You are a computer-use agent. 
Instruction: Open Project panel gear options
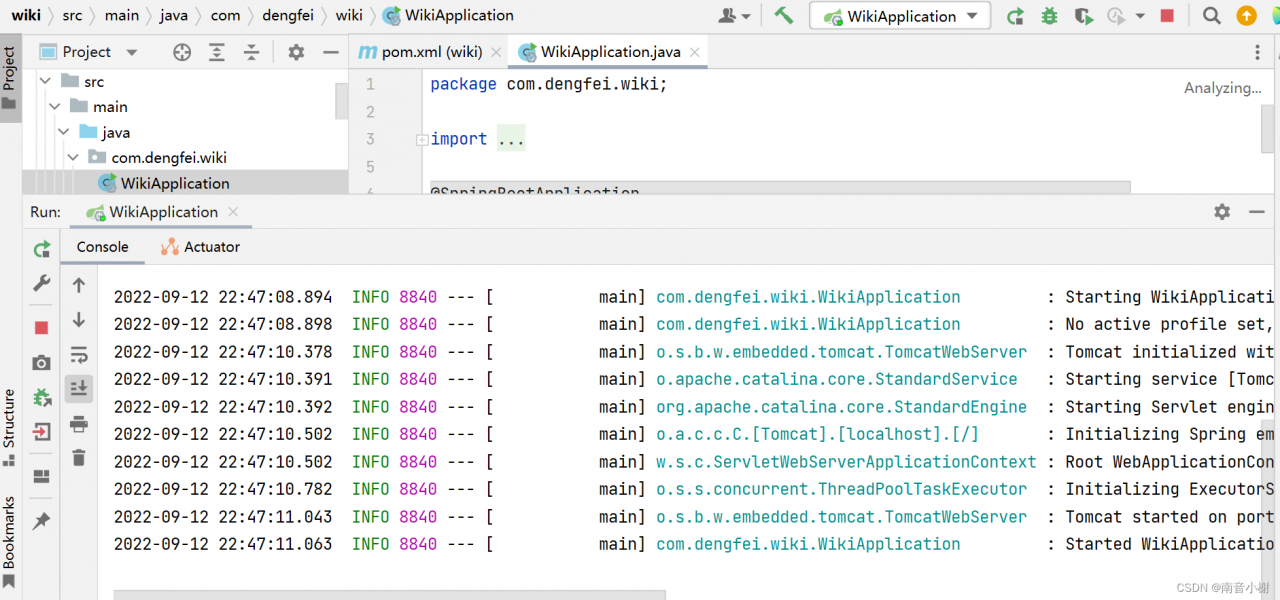(x=296, y=52)
